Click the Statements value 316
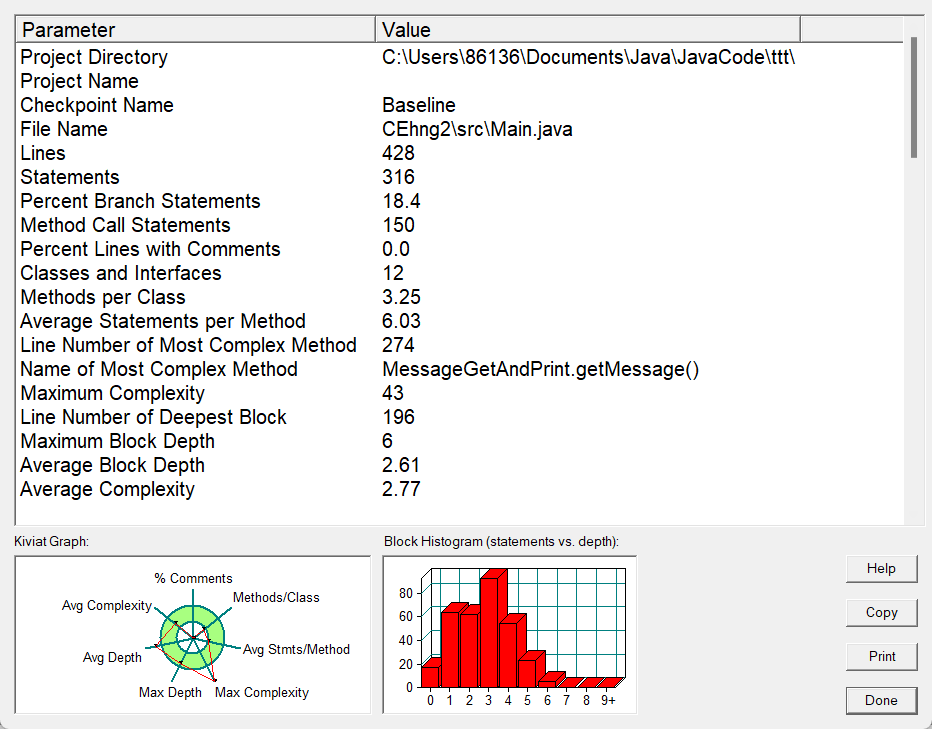 point(398,177)
